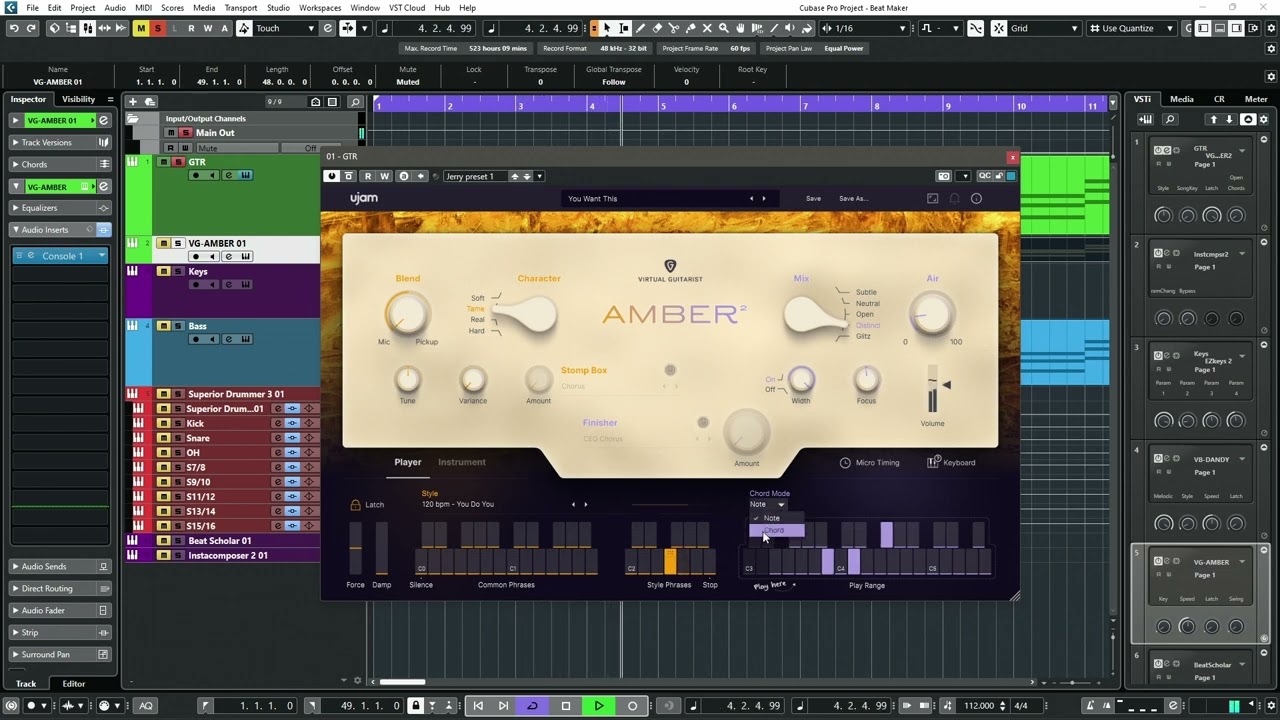
Task: Open the Grid snap type dropdown
Action: [1043, 28]
